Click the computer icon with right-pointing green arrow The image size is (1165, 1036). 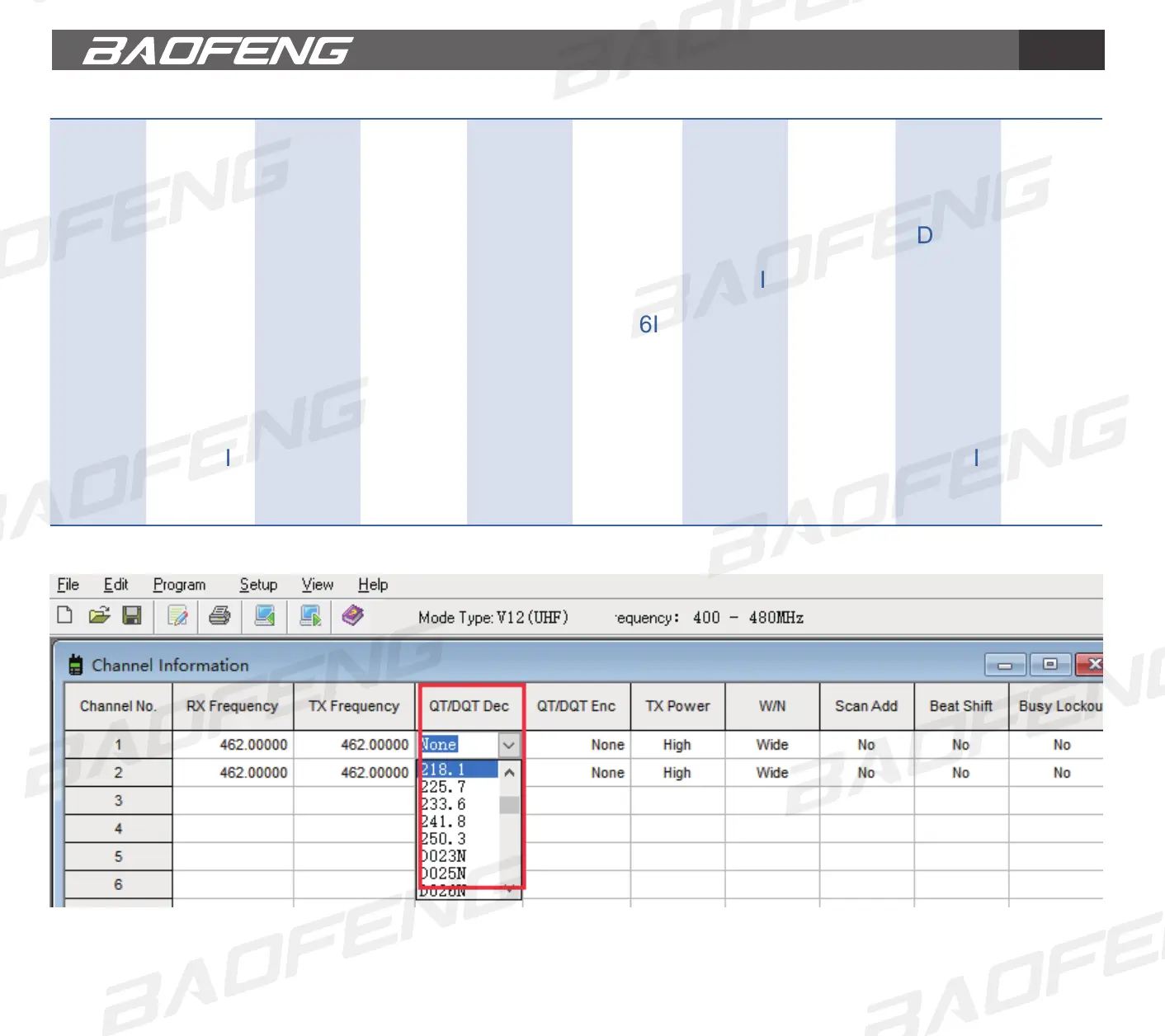click(310, 615)
